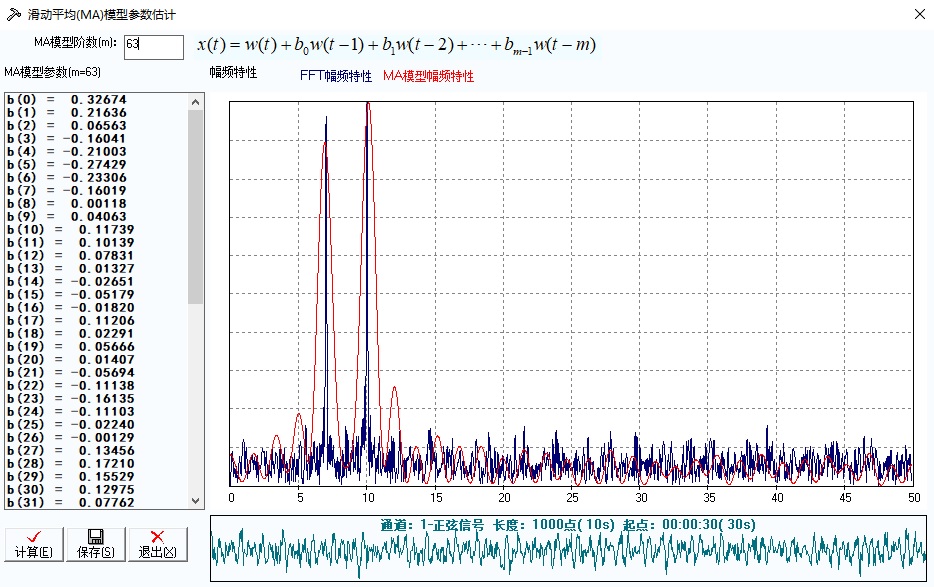
Task: Select the b(2) = 0.06563 row
Action: (96, 126)
